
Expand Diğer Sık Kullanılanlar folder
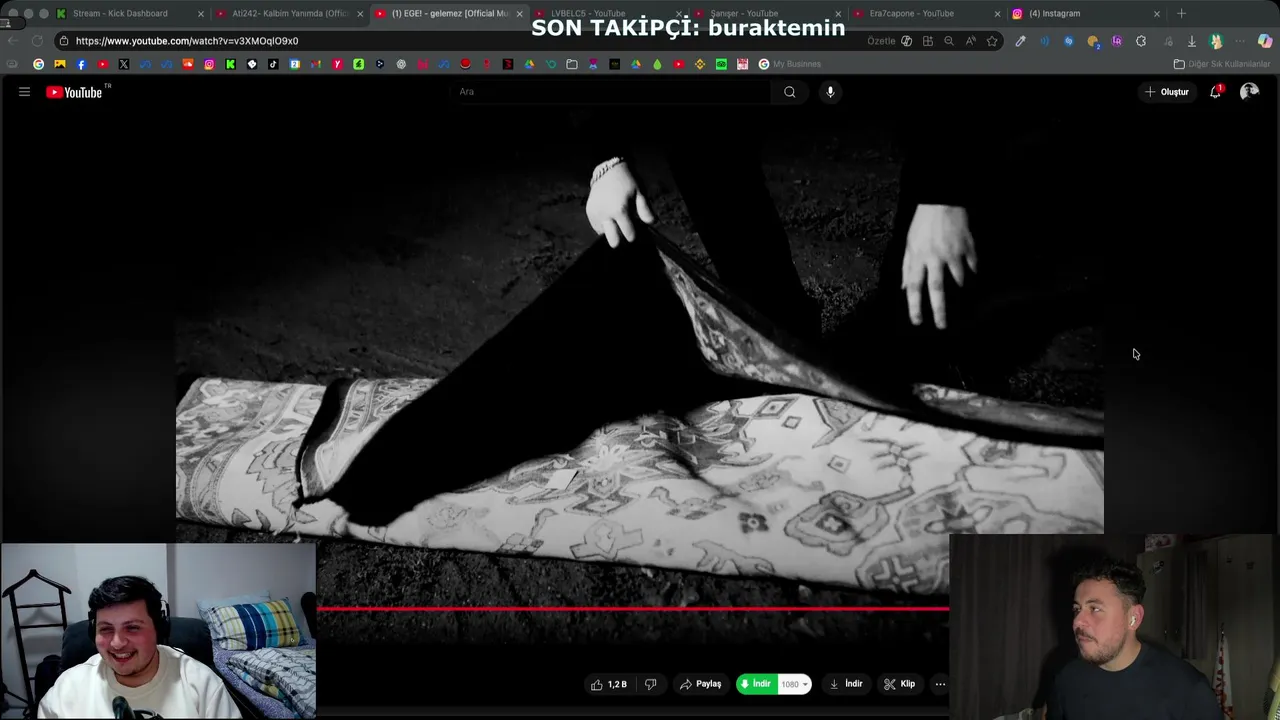click(x=1221, y=64)
